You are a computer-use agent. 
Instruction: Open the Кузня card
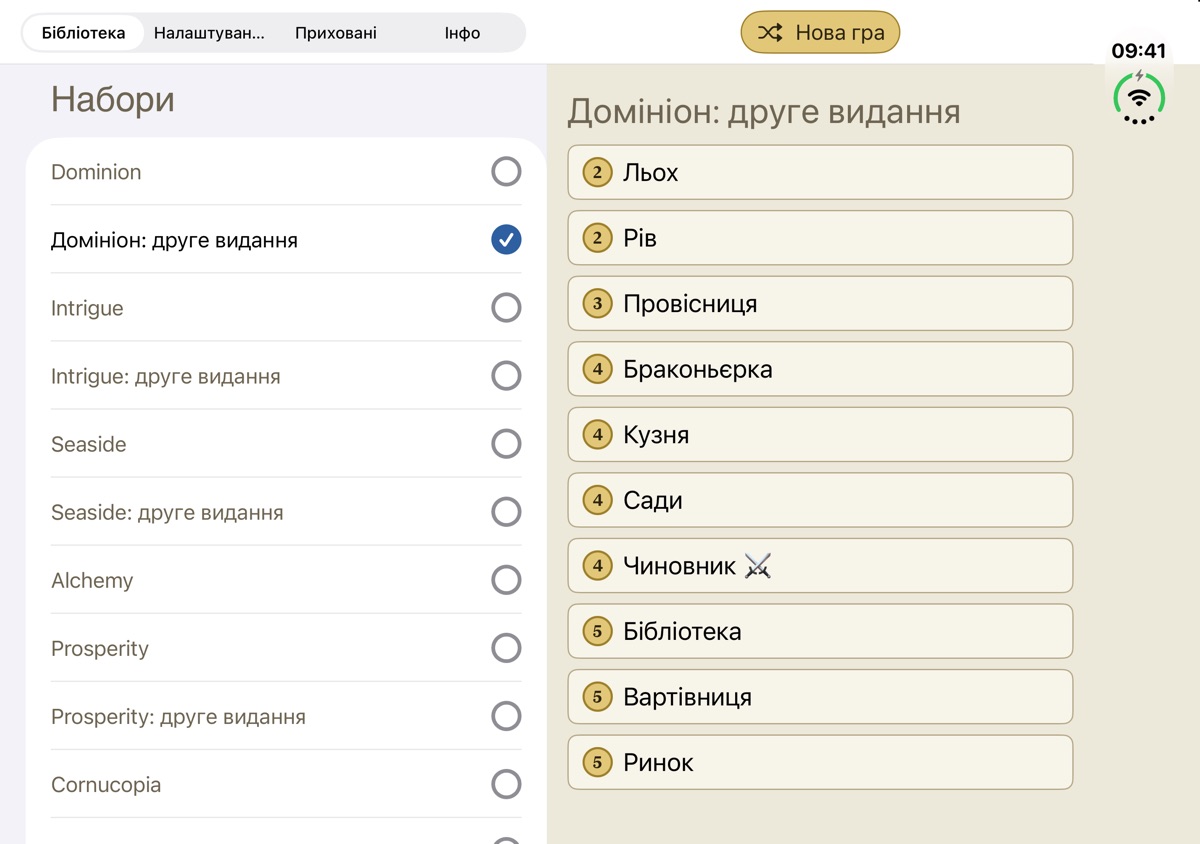point(820,434)
